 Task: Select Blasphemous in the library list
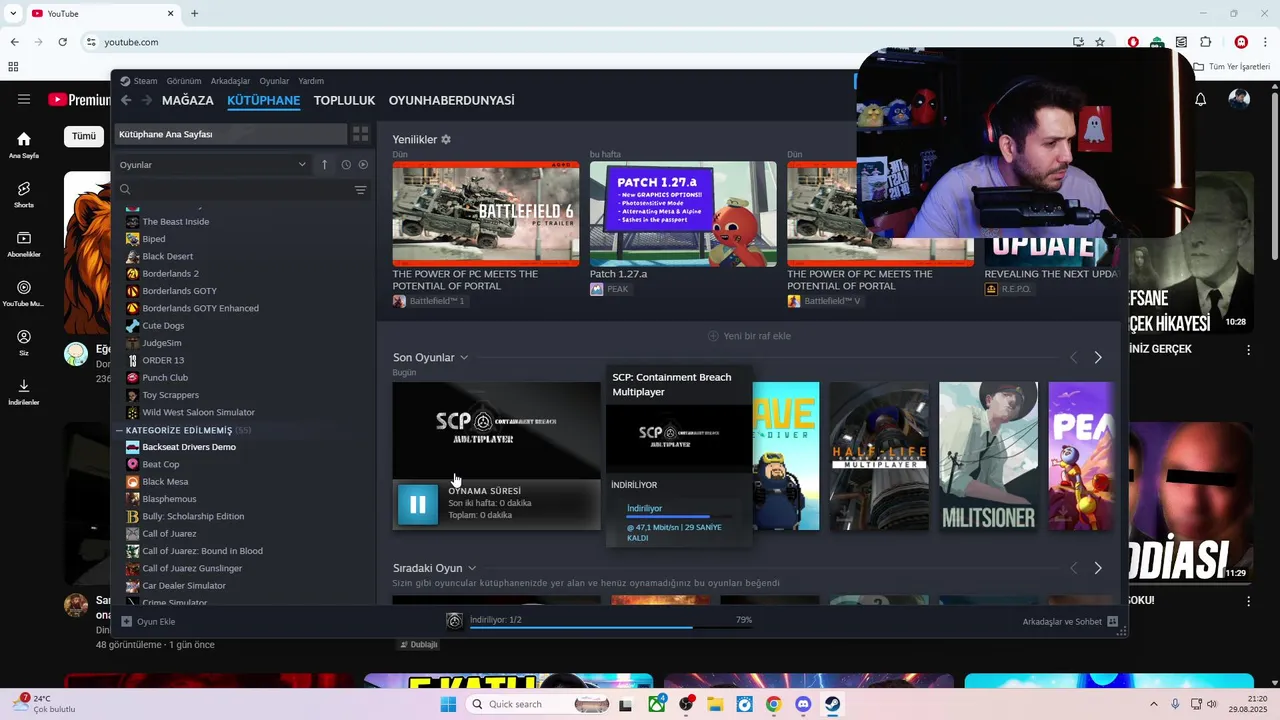(x=169, y=499)
